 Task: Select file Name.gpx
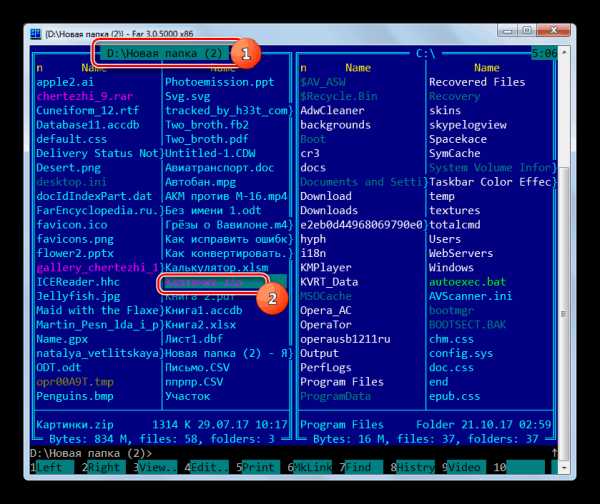coord(62,339)
